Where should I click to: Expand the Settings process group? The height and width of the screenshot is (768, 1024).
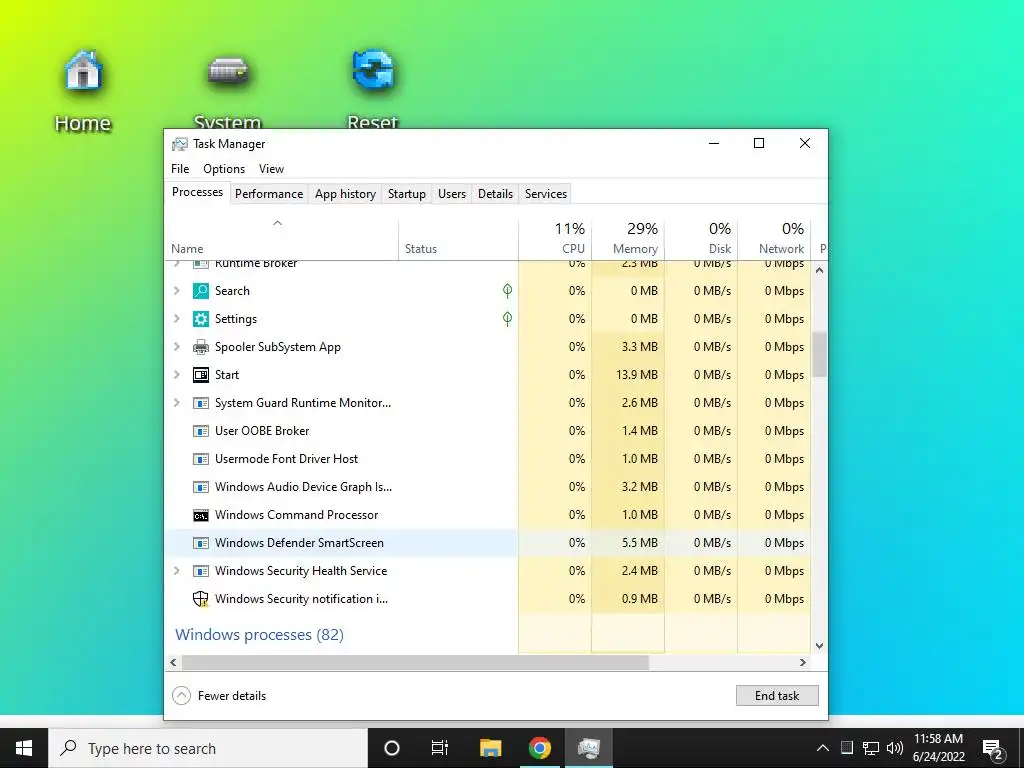click(176, 319)
